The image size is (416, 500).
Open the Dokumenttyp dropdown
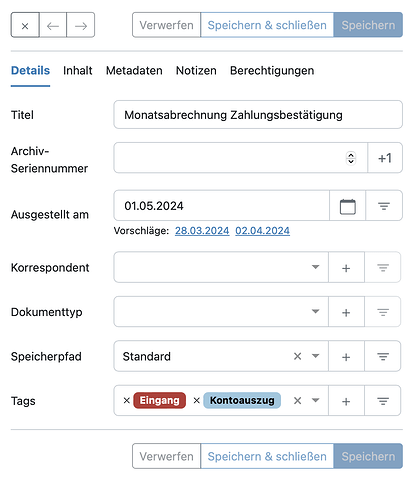pos(221,312)
